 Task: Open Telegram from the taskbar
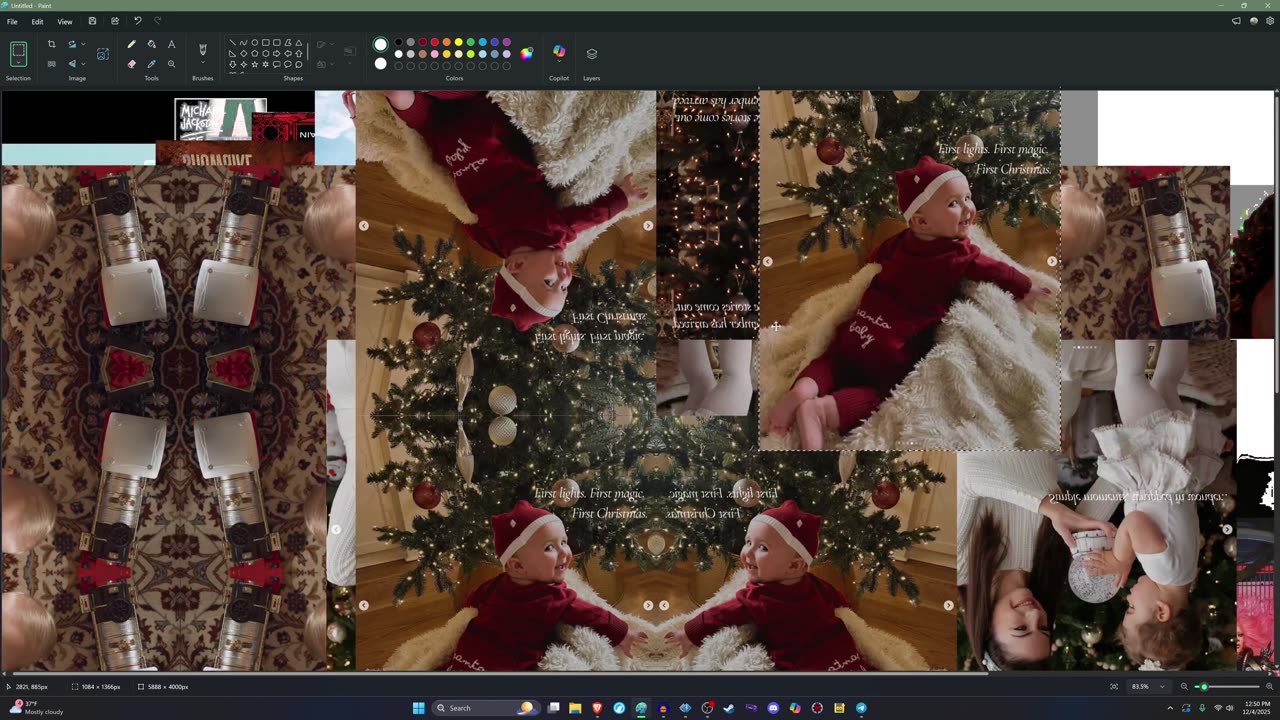pyautogui.click(x=861, y=708)
